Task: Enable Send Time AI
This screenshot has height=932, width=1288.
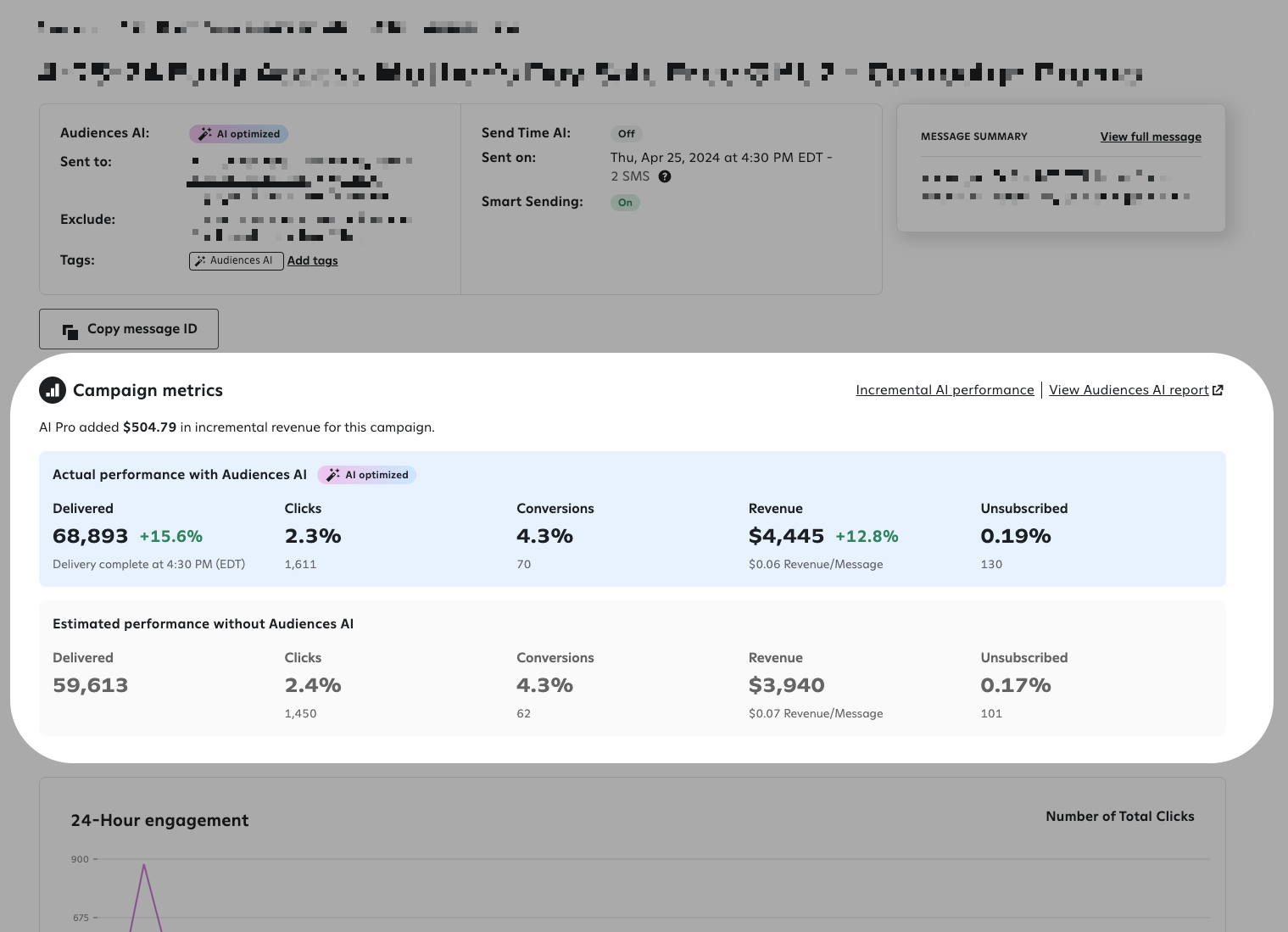Action: pyautogui.click(x=627, y=134)
